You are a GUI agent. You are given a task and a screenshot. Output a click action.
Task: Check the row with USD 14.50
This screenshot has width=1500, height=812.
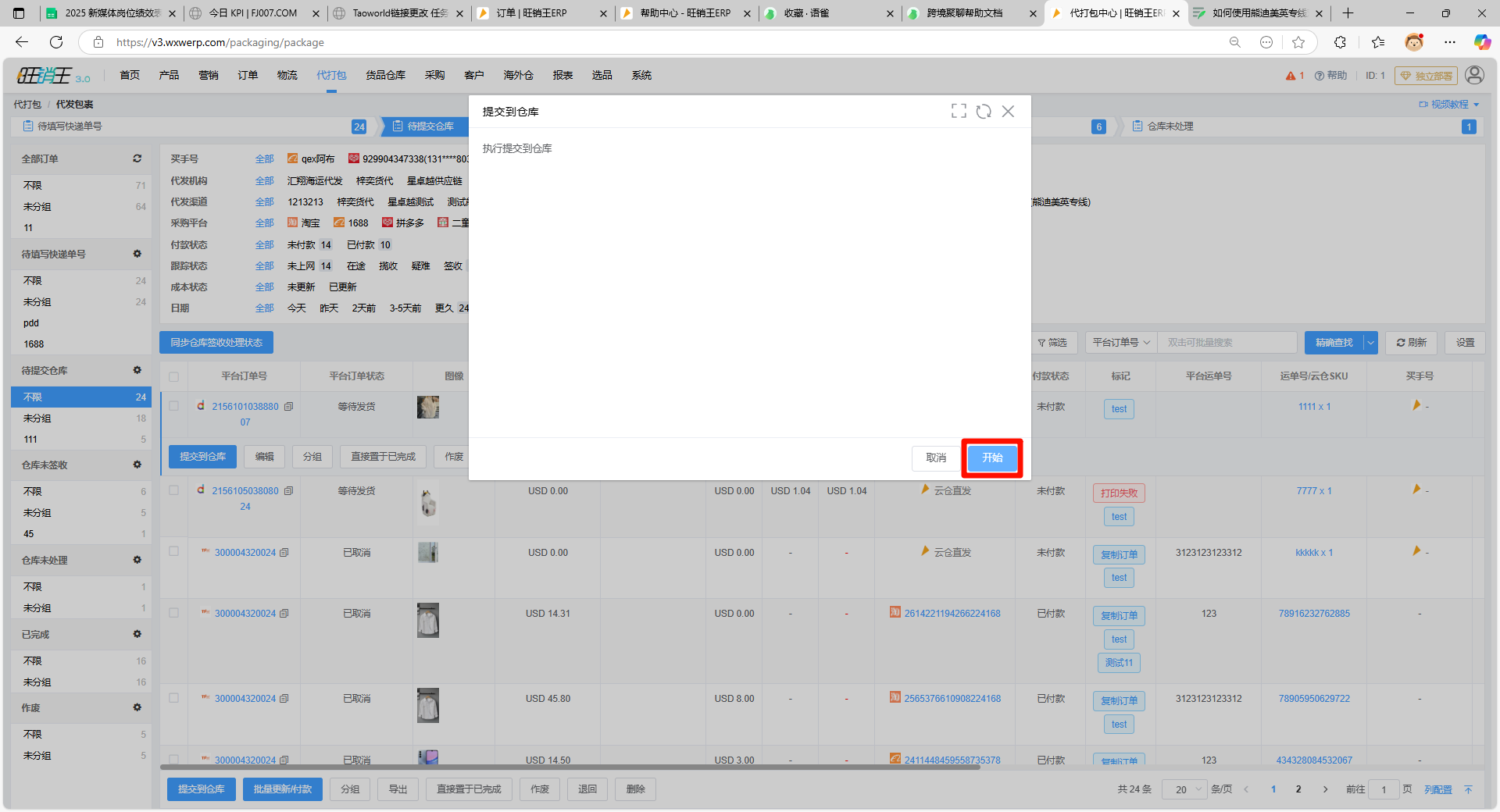click(173, 759)
